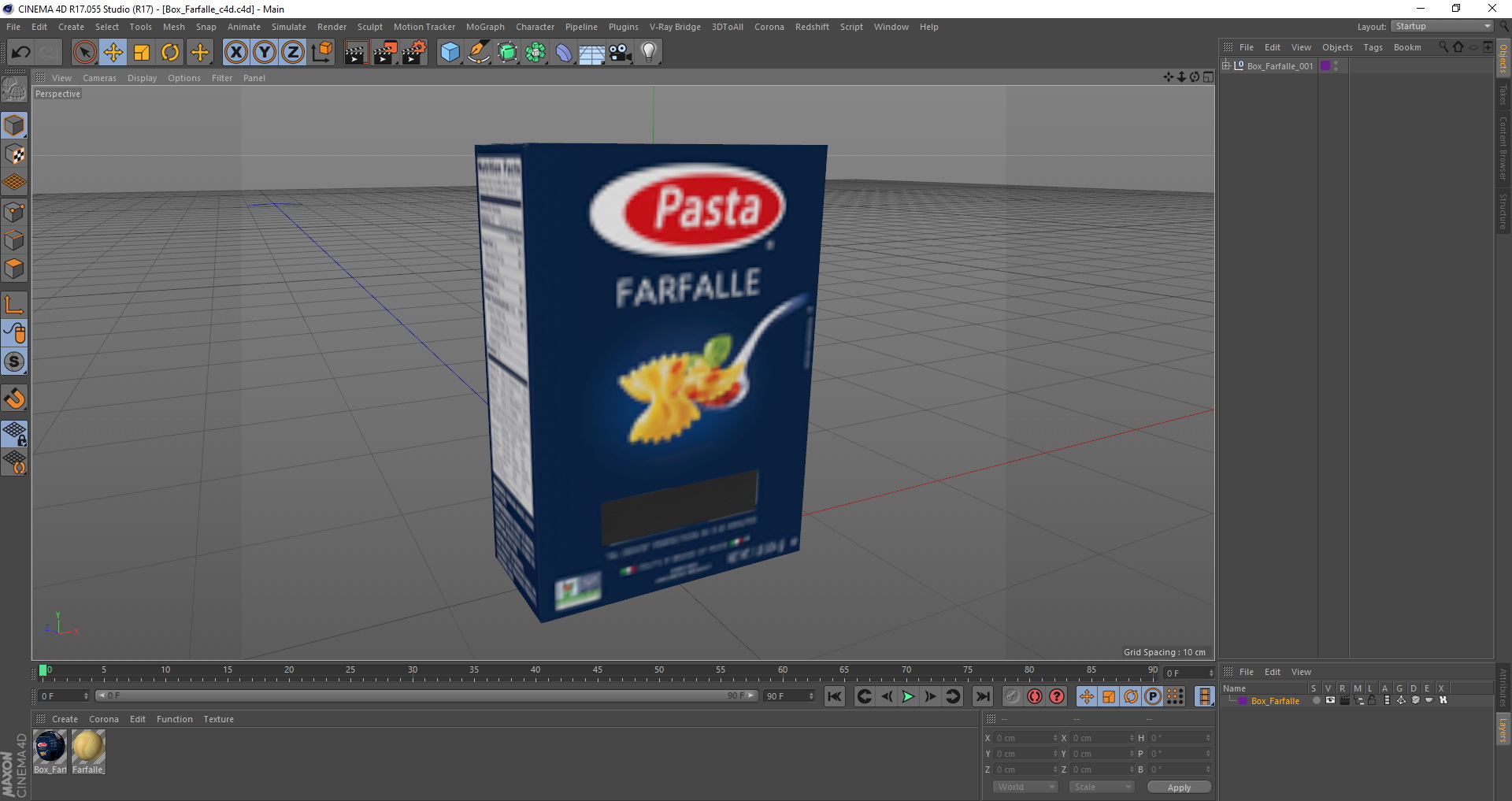Switch to Layers side tab
Viewport: 1512px width, 801px height.
tap(1503, 729)
